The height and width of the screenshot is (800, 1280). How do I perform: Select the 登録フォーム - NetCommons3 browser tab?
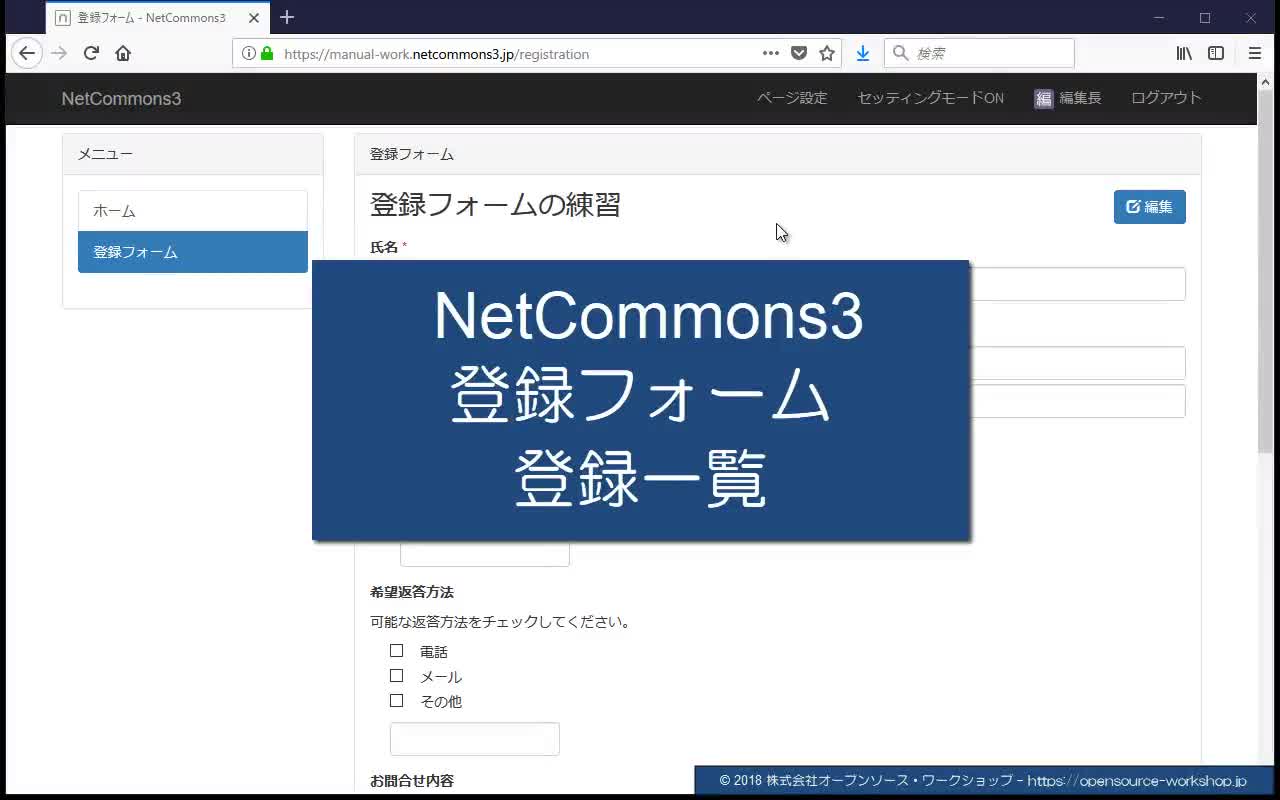pos(157,18)
